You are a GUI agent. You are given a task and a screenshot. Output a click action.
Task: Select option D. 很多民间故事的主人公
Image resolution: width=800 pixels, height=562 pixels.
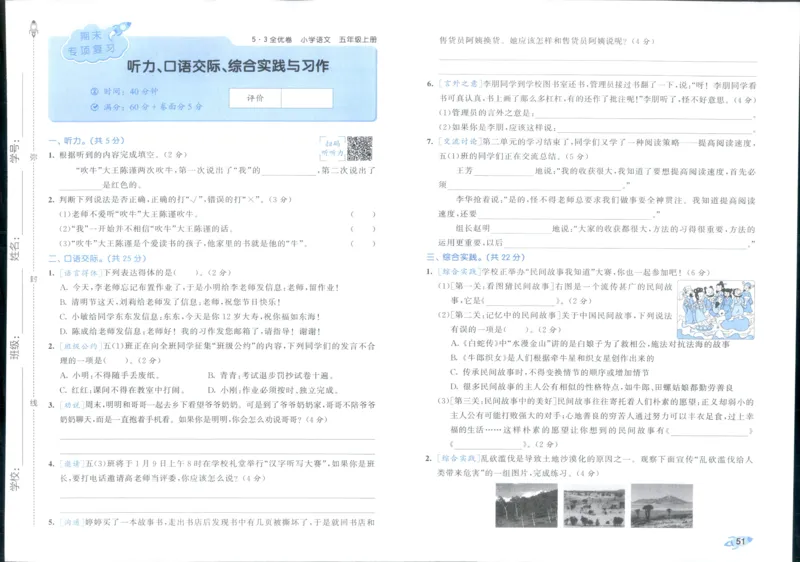tap(592, 387)
